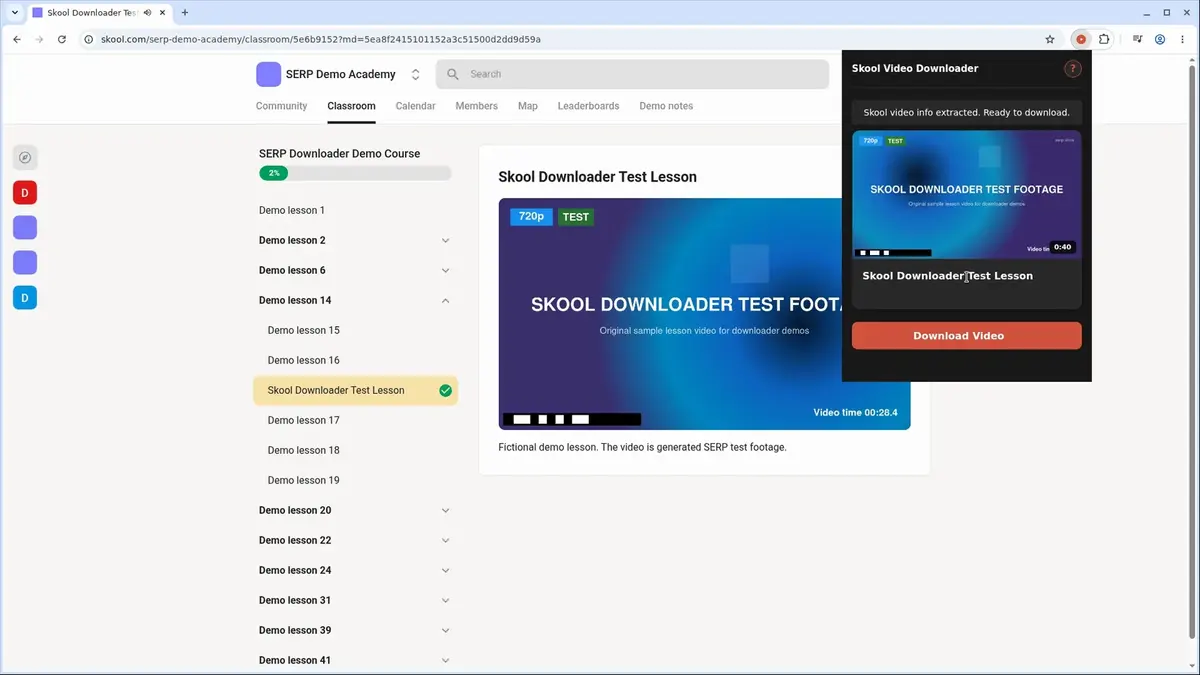Open Demo lesson 15
The height and width of the screenshot is (675, 1200).
(x=304, y=331)
